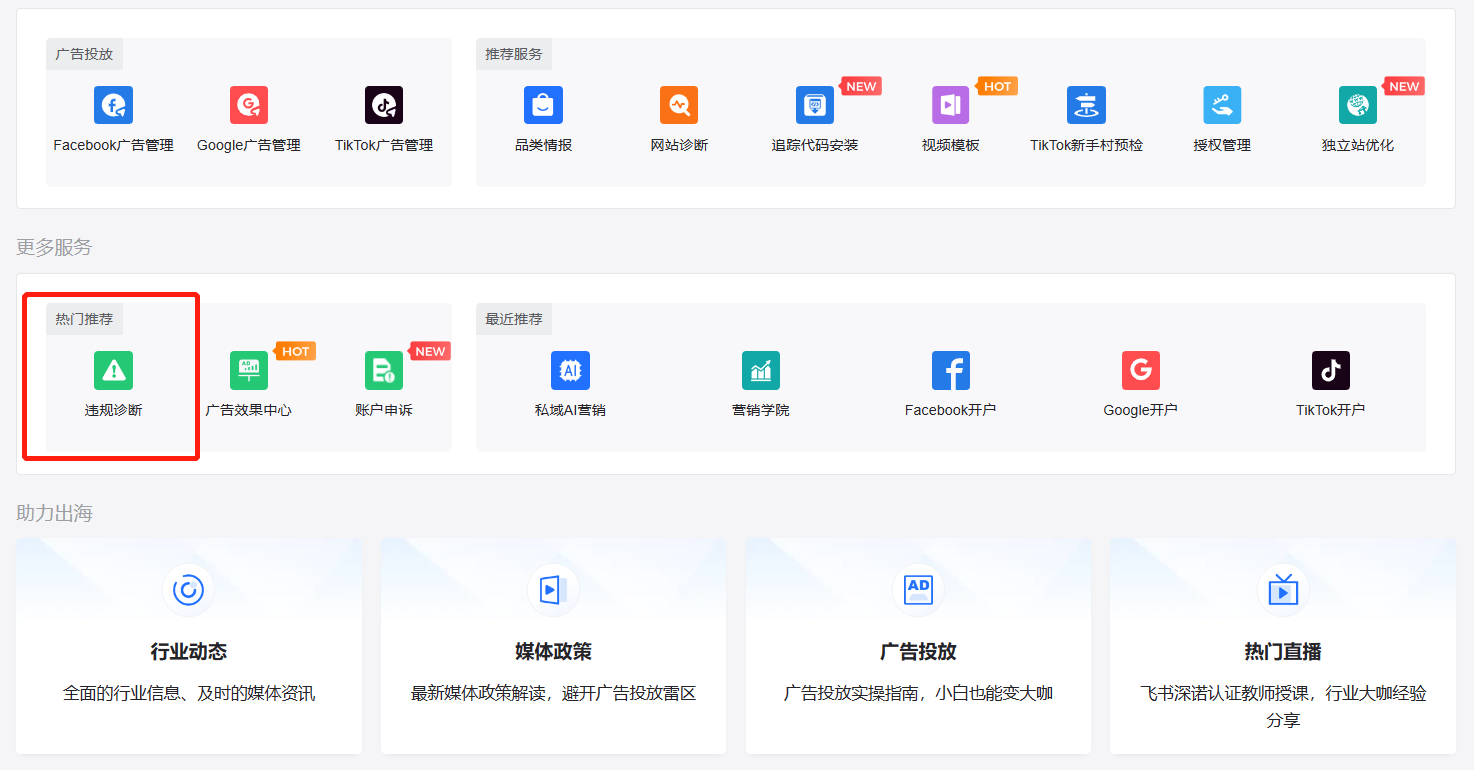Click the 行业动态 card title
This screenshot has width=1474, height=770.
[x=188, y=652]
